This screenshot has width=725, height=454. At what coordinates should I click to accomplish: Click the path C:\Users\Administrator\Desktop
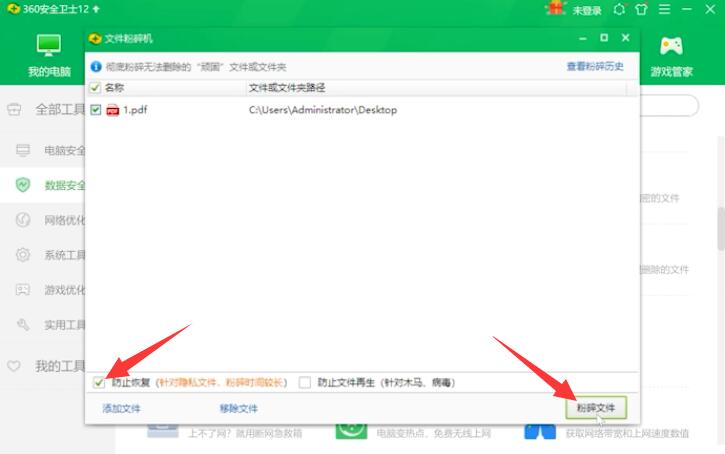323,110
